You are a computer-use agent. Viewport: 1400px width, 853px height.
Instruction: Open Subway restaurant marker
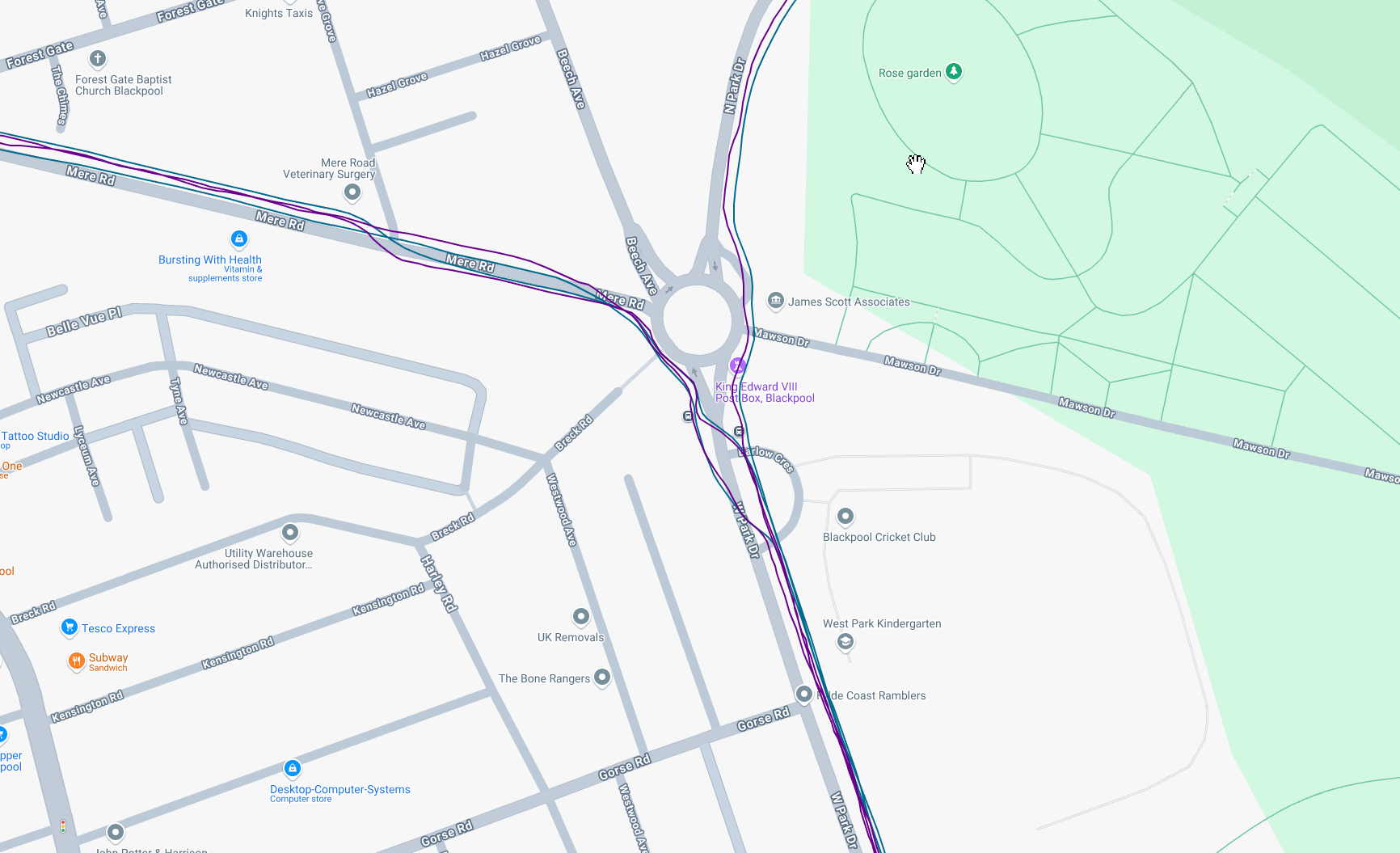(76, 661)
